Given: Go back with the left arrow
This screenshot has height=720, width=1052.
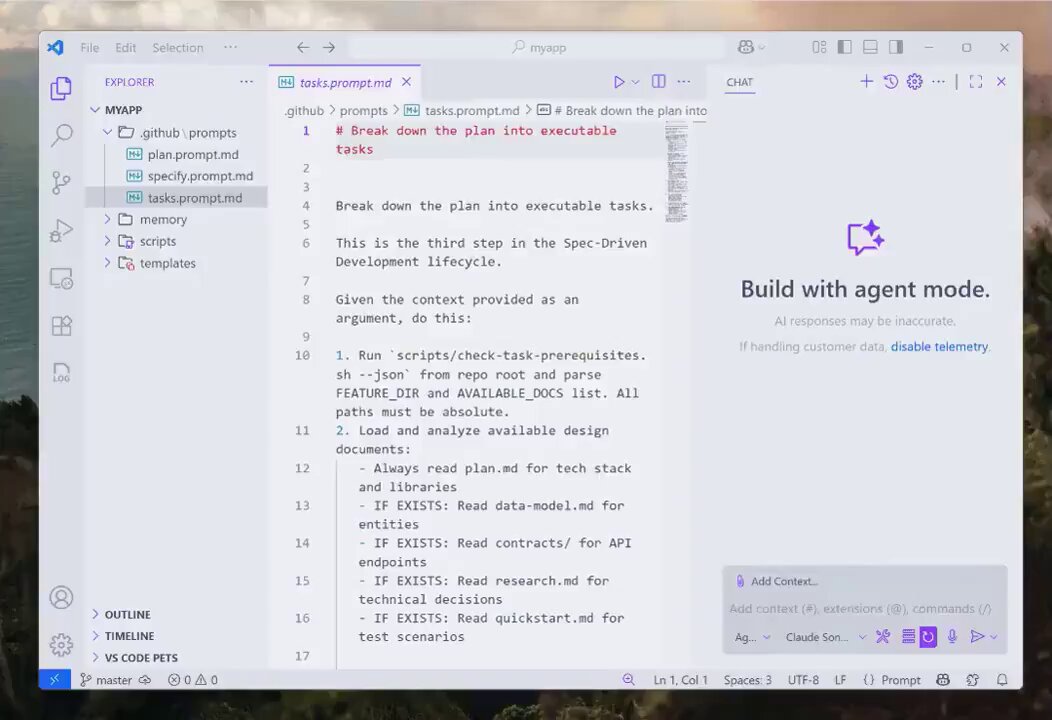Looking at the screenshot, I should pyautogui.click(x=303, y=48).
